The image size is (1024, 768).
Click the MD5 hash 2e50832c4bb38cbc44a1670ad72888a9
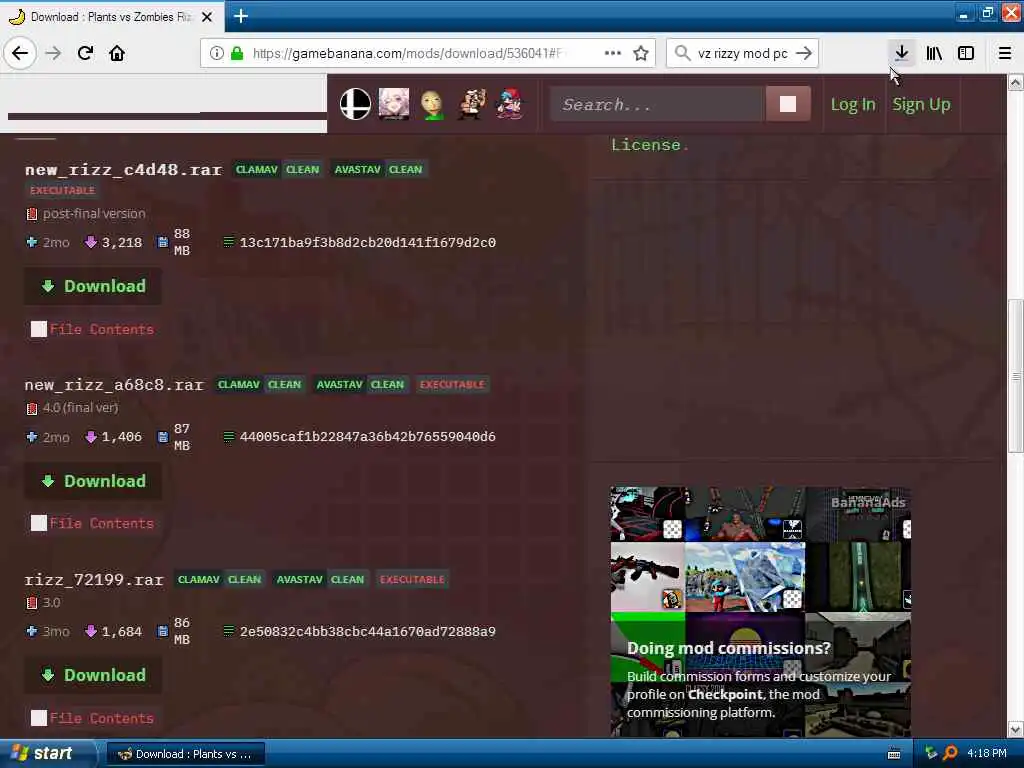(368, 632)
